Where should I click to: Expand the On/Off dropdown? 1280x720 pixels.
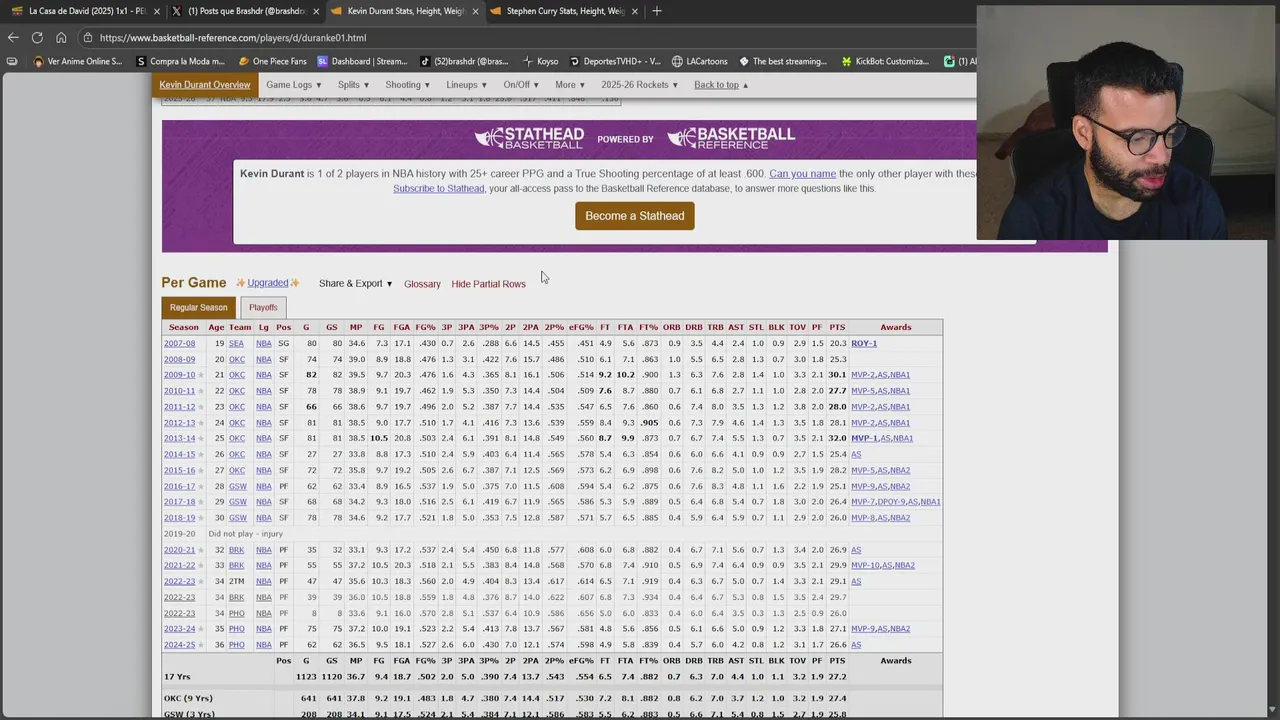pyautogui.click(x=520, y=85)
